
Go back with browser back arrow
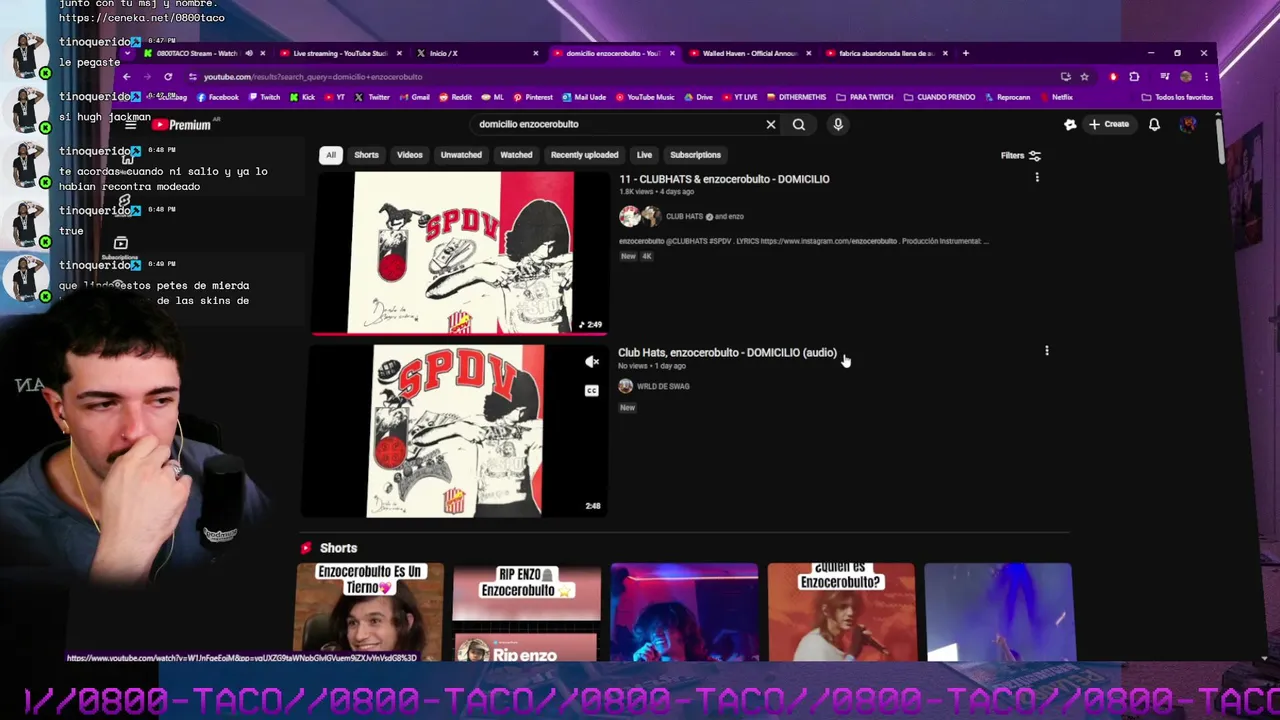[x=126, y=77]
